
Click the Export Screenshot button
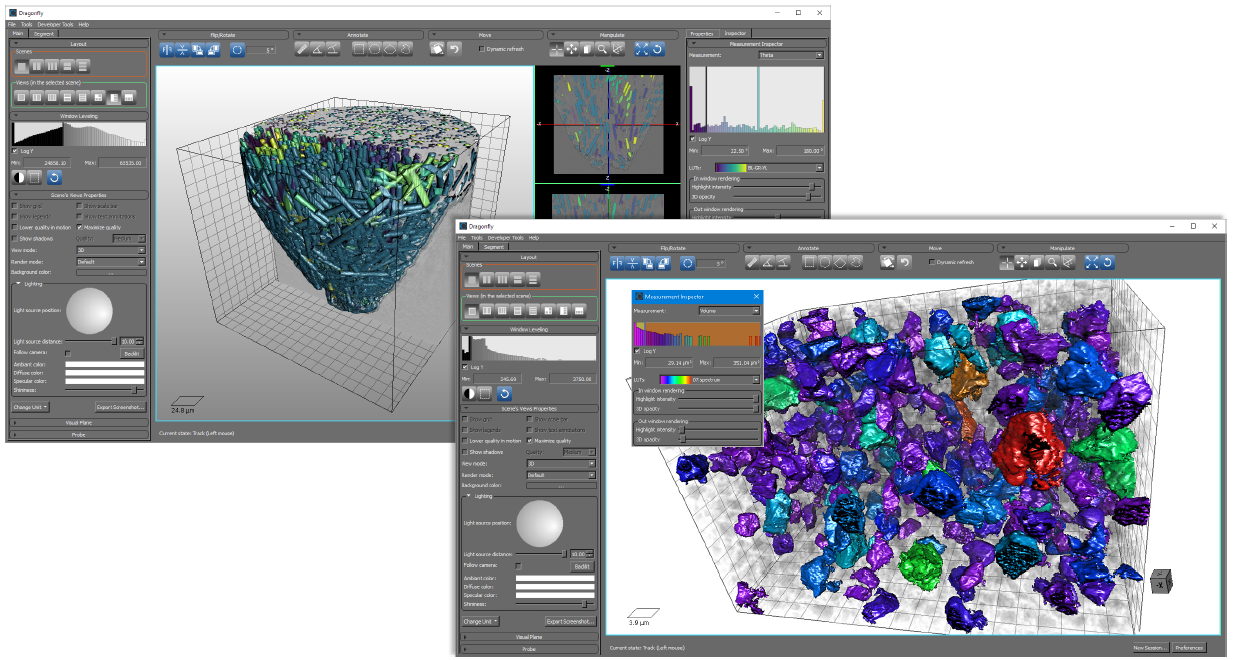[572, 621]
